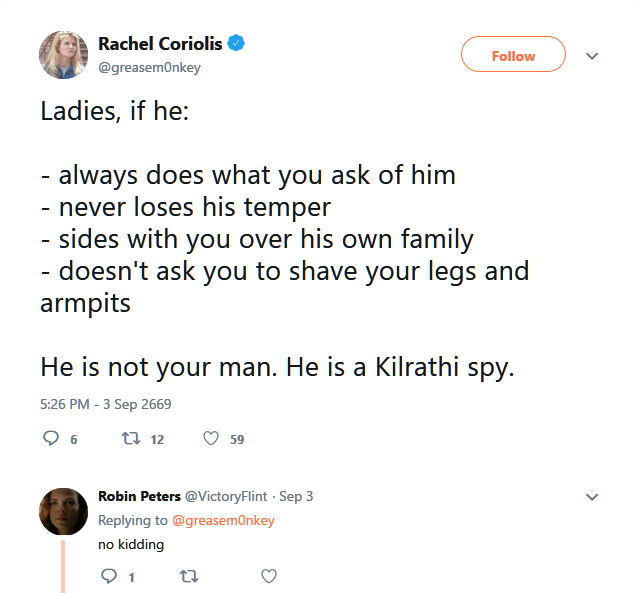The height and width of the screenshot is (593, 640).
Task: Click the reply icon on Robin Peters's reply
Action: coord(109,576)
